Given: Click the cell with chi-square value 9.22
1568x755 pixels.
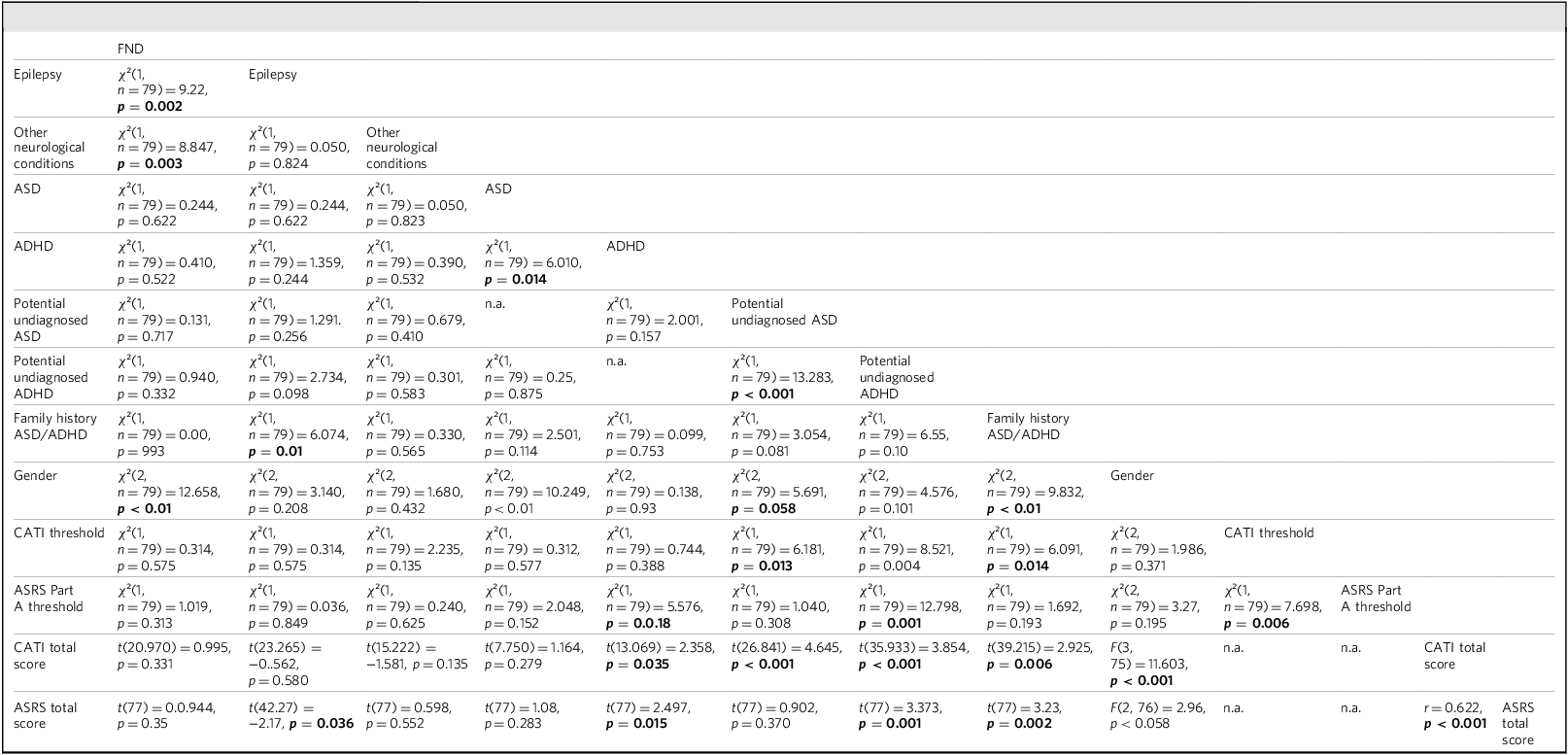Looking at the screenshot, I should pos(162,89).
